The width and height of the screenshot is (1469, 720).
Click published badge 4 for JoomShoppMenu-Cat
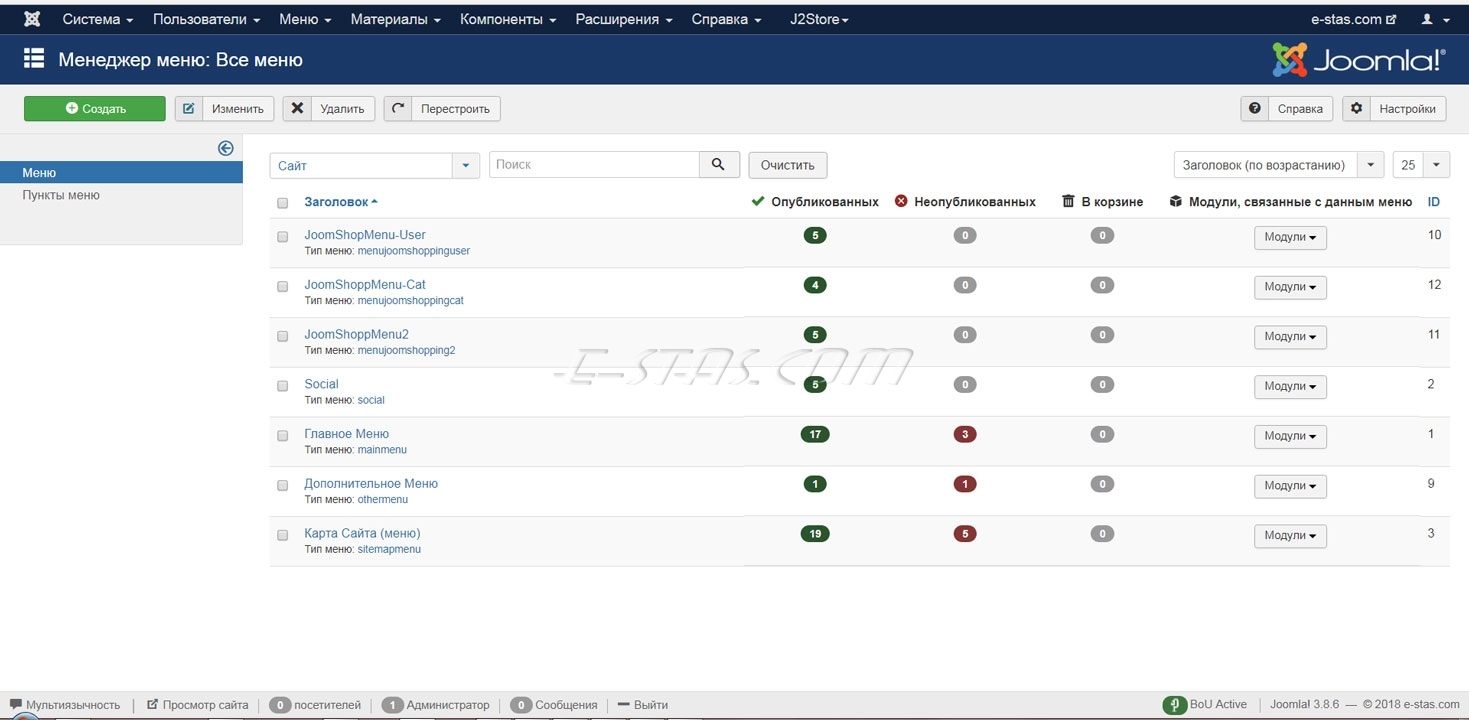click(815, 285)
